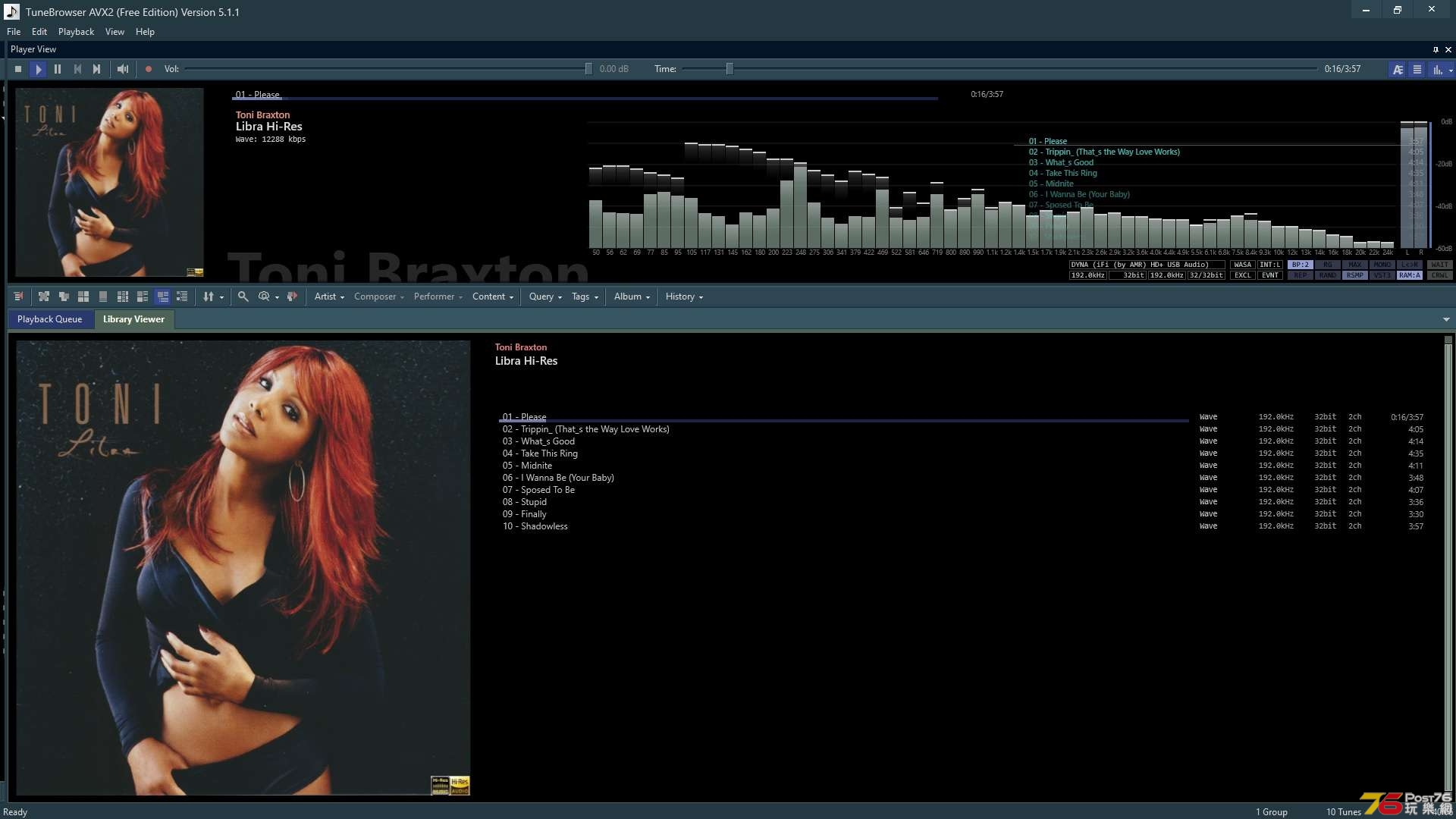Toggle the RSMP resample indicator

[1355, 275]
